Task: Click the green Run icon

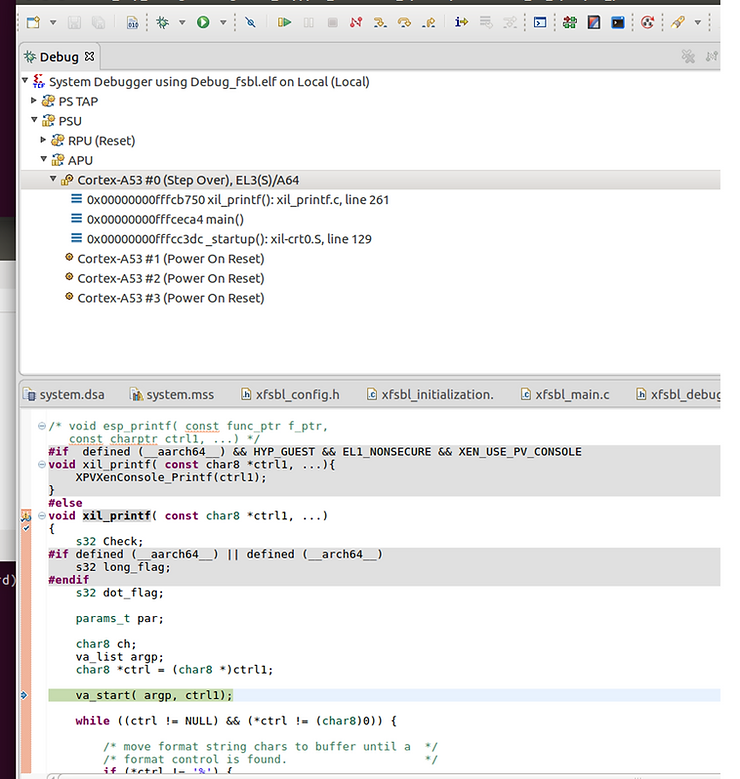Action: pyautogui.click(x=203, y=22)
